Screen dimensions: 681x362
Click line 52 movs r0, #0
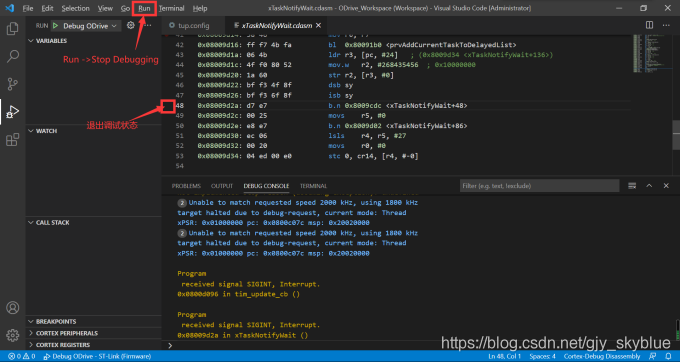tap(357, 146)
